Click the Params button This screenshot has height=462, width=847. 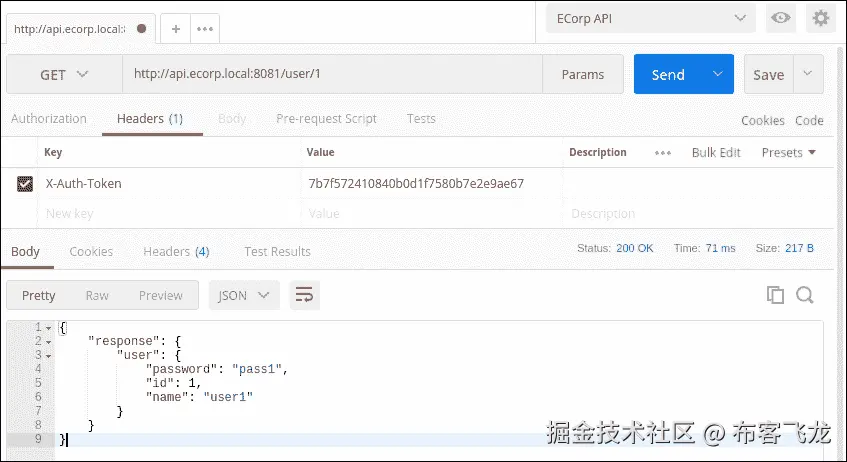(x=583, y=74)
